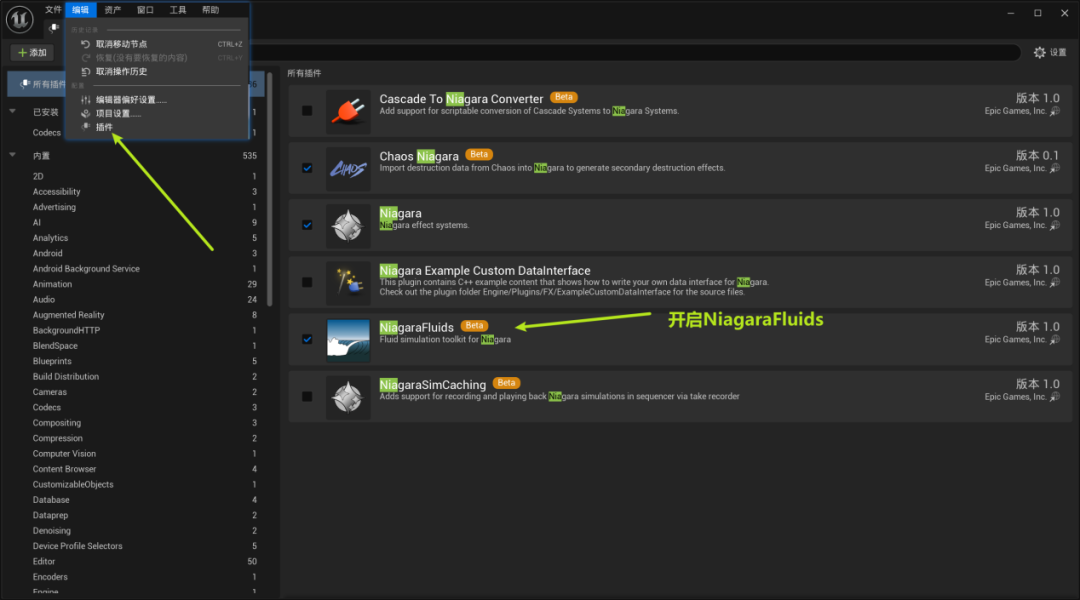Viewport: 1080px width, 600px height.
Task: Enable the Cascade To Niagara Converter checkbox
Action: pos(307,111)
